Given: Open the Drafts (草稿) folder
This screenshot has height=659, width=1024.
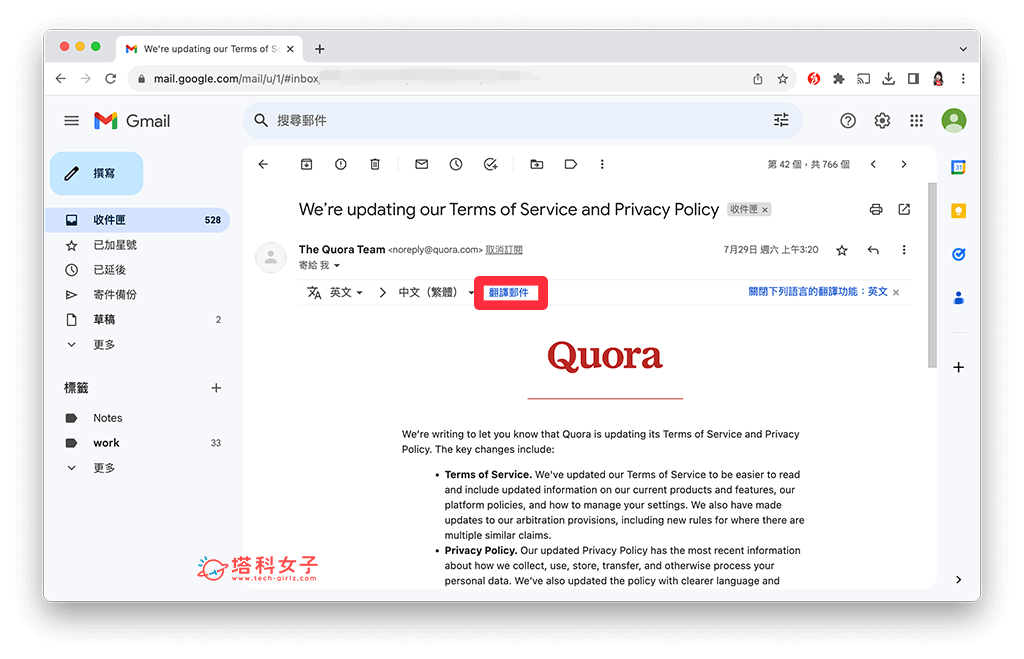Looking at the screenshot, I should pyautogui.click(x=137, y=319).
